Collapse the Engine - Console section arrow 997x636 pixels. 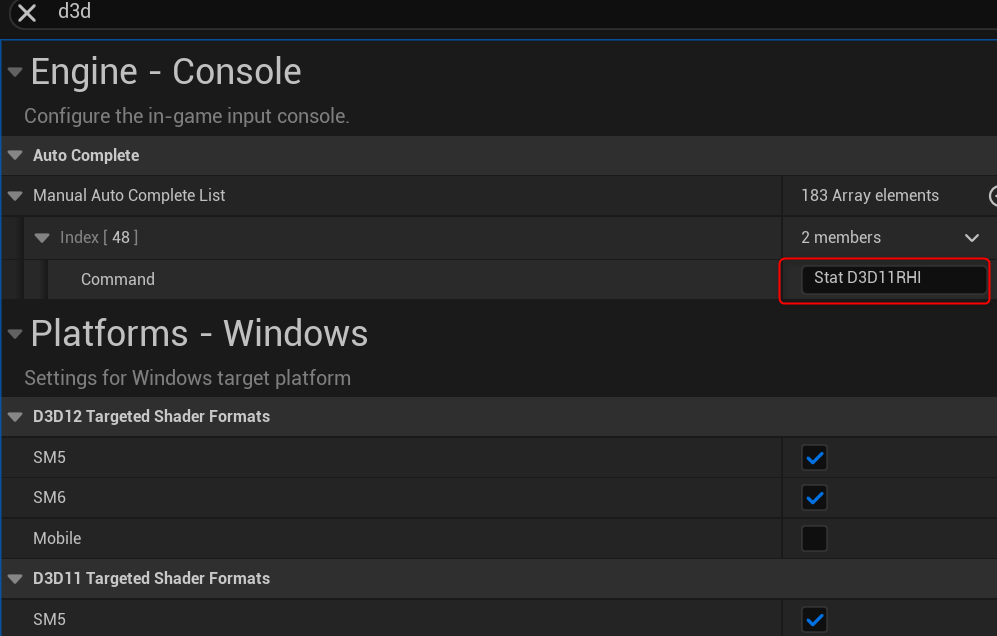click(15, 73)
